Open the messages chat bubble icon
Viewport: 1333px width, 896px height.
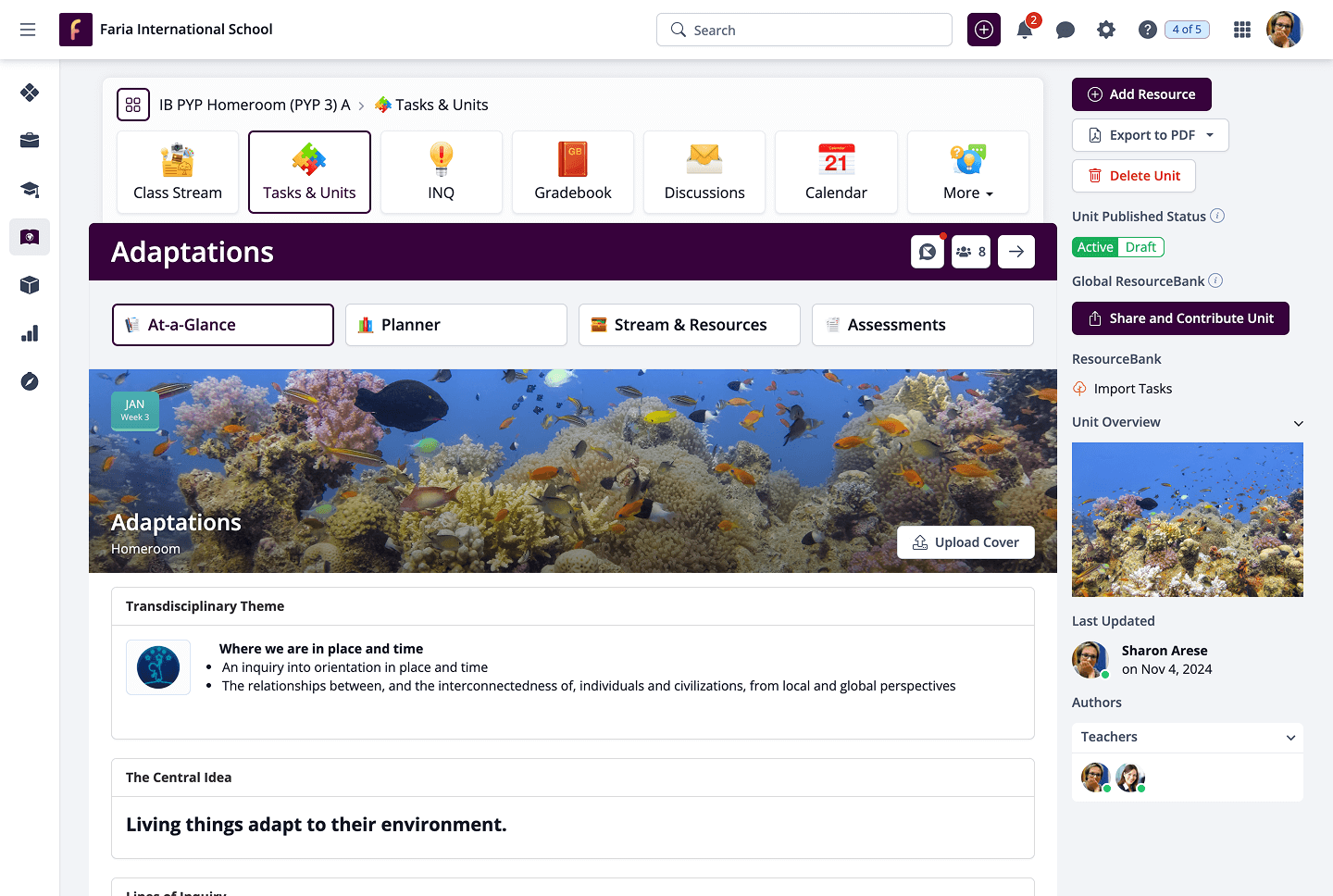click(1065, 30)
